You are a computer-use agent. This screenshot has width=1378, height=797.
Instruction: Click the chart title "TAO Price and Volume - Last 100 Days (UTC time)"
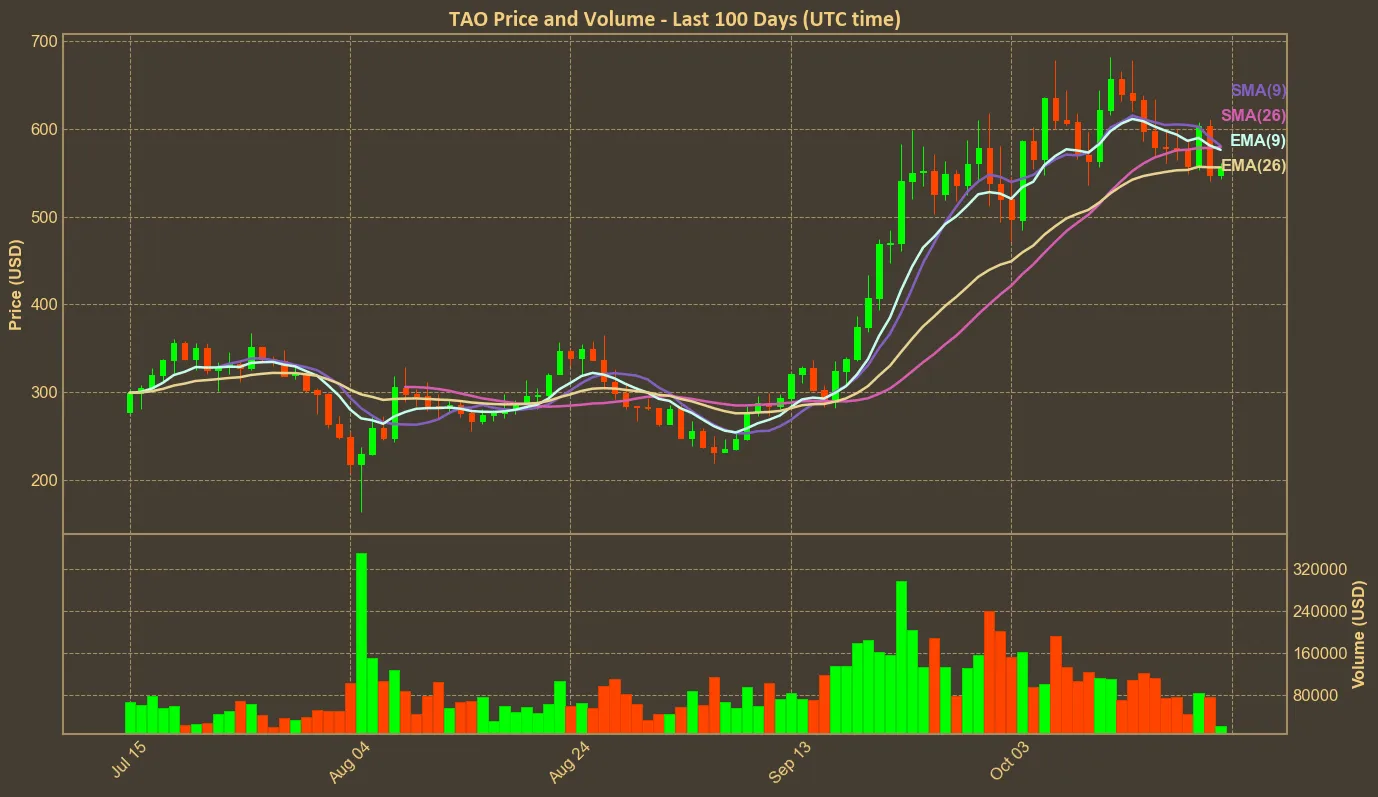[x=675, y=18]
